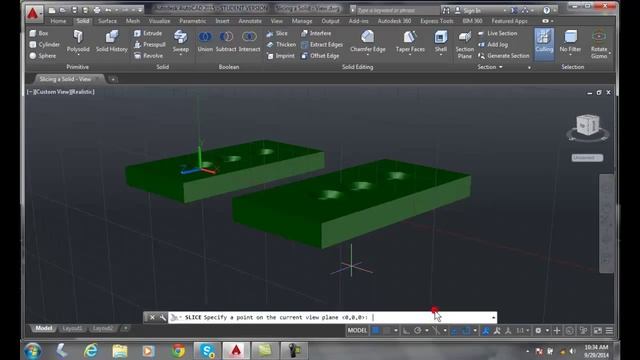The height and width of the screenshot is (360, 640).
Task: Select the Sphere primitive tool
Action: pos(42,56)
